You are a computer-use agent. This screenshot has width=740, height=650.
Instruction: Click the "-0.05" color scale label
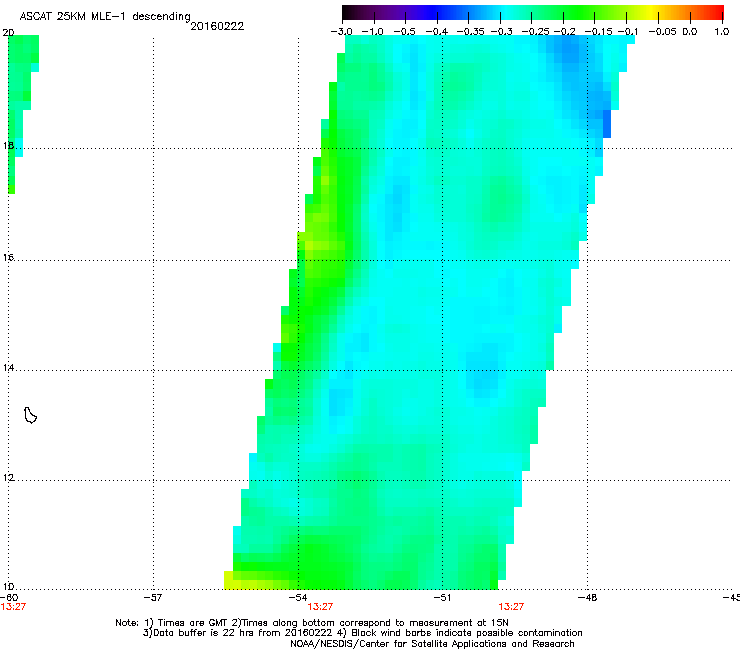662,32
